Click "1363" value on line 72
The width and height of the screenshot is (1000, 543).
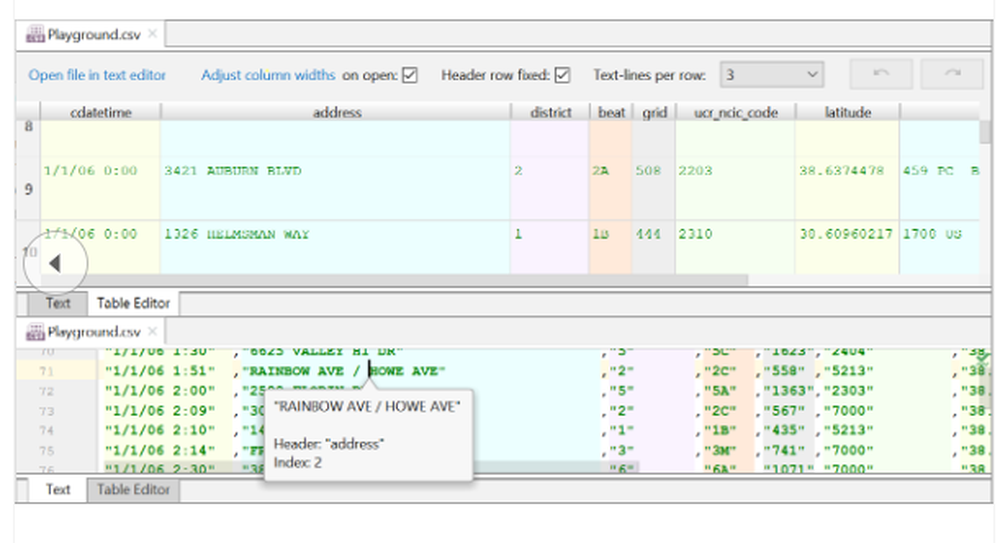789,391
